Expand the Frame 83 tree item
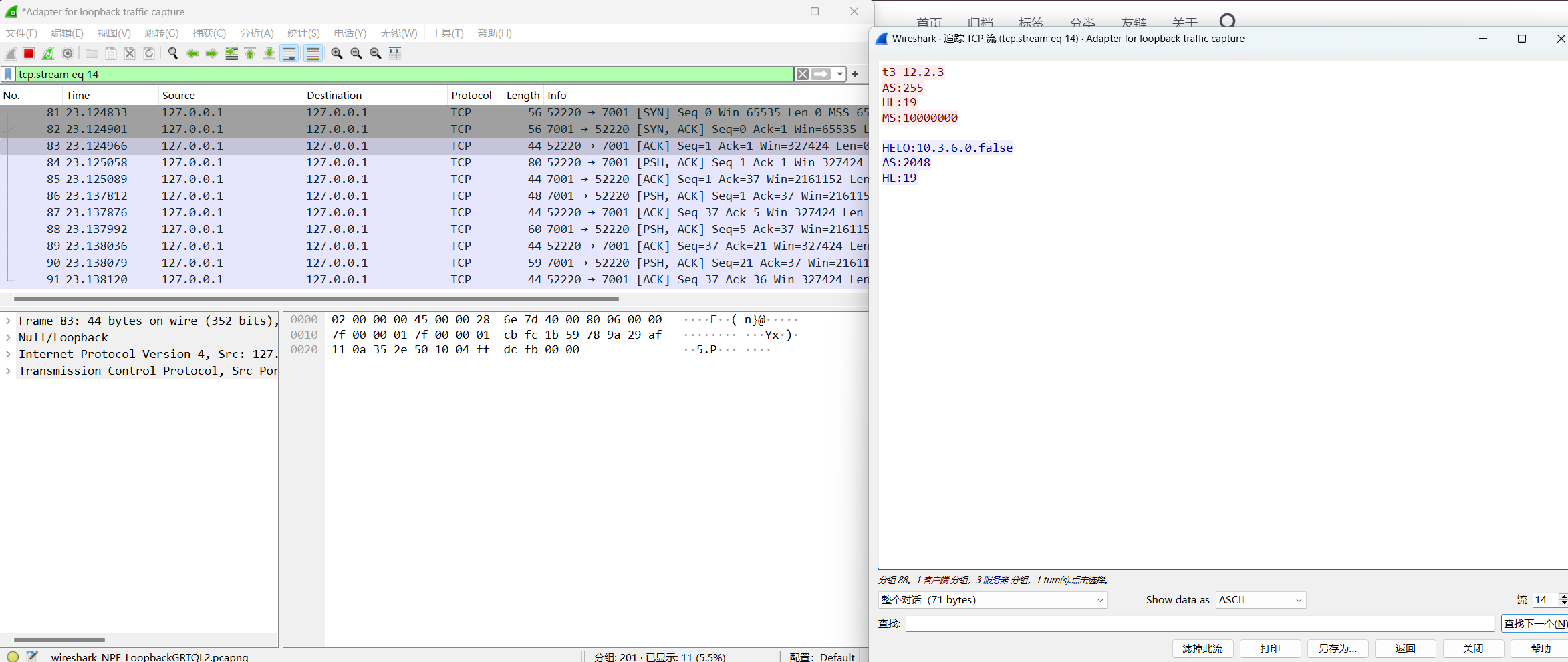 click(x=8, y=321)
